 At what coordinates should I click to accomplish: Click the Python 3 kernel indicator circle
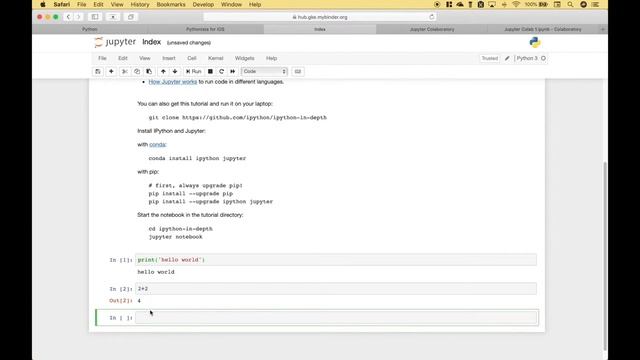click(x=543, y=58)
